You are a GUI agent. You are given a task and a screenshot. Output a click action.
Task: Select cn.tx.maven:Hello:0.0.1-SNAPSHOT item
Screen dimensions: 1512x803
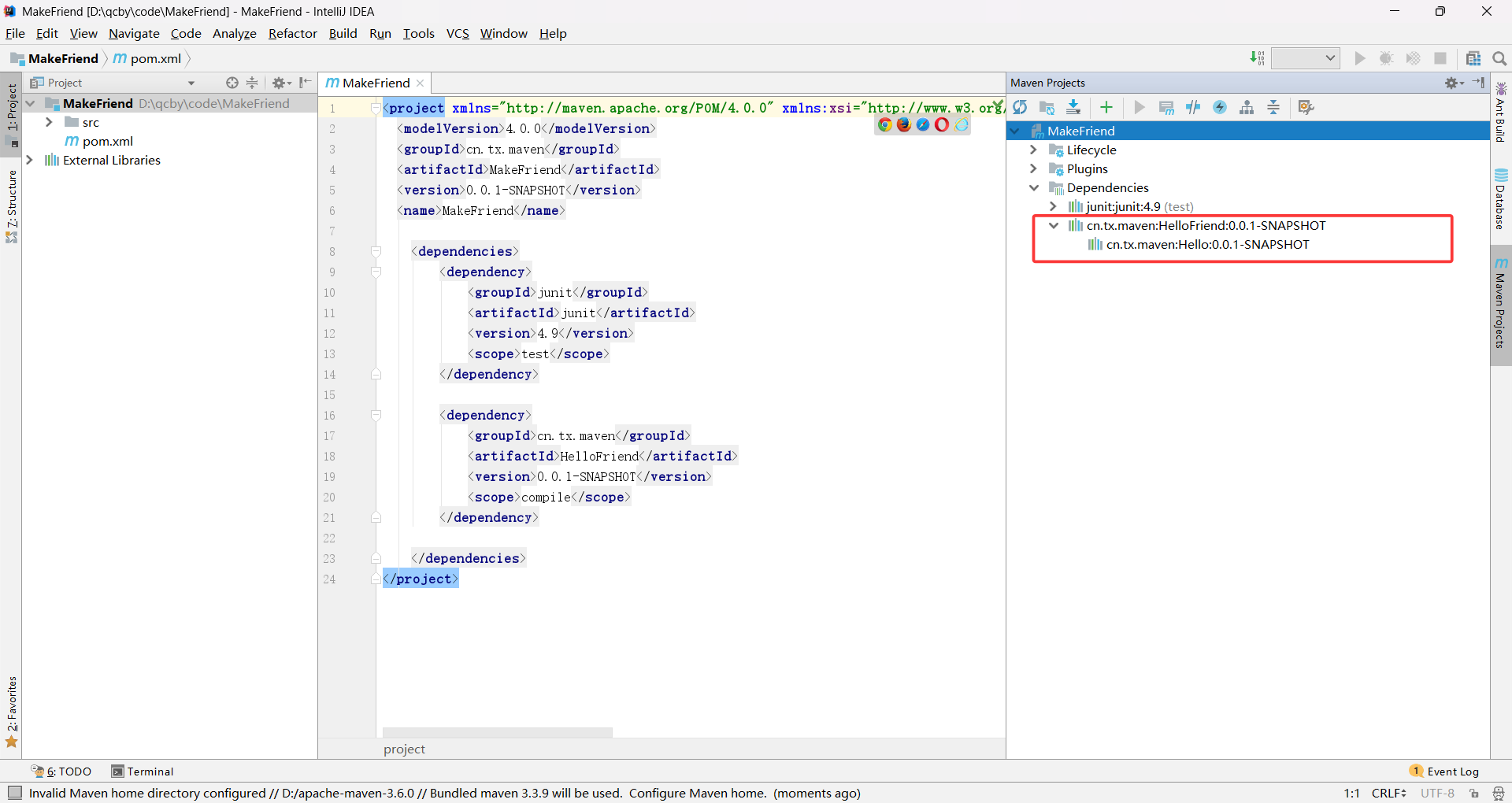point(1207,244)
